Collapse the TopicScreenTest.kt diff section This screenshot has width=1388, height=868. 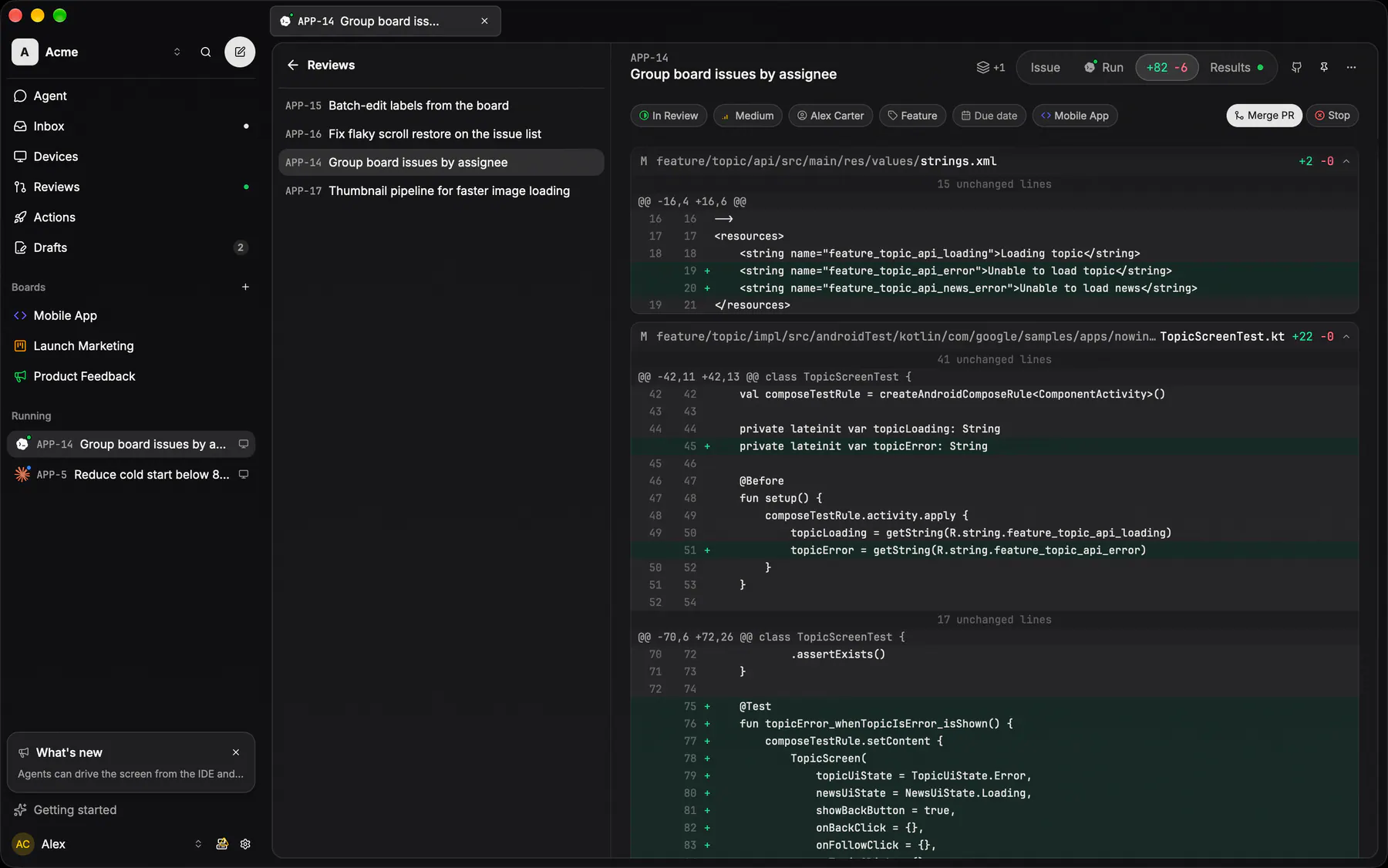pos(1346,337)
